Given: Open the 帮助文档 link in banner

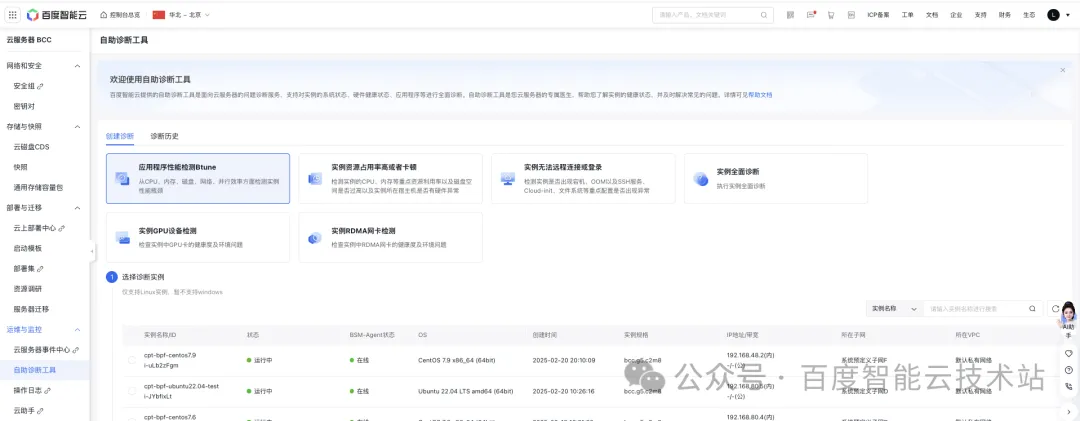Looking at the screenshot, I should coord(760,95).
